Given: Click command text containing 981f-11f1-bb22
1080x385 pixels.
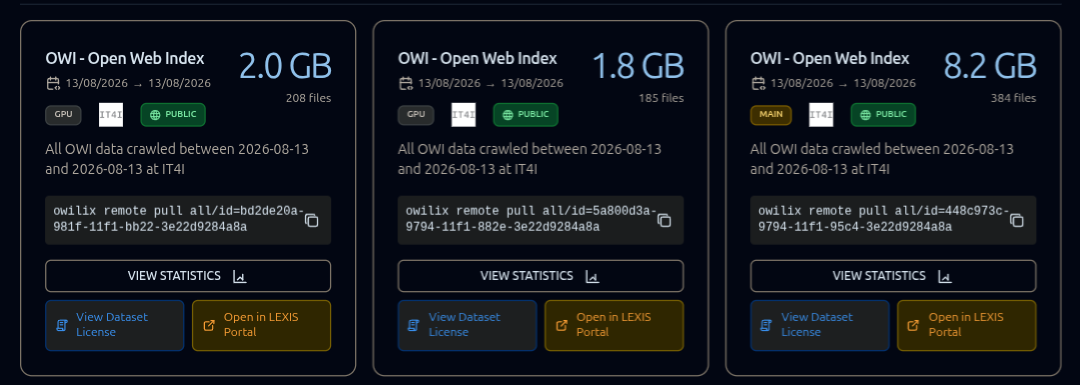Looking at the screenshot, I should coord(177,219).
